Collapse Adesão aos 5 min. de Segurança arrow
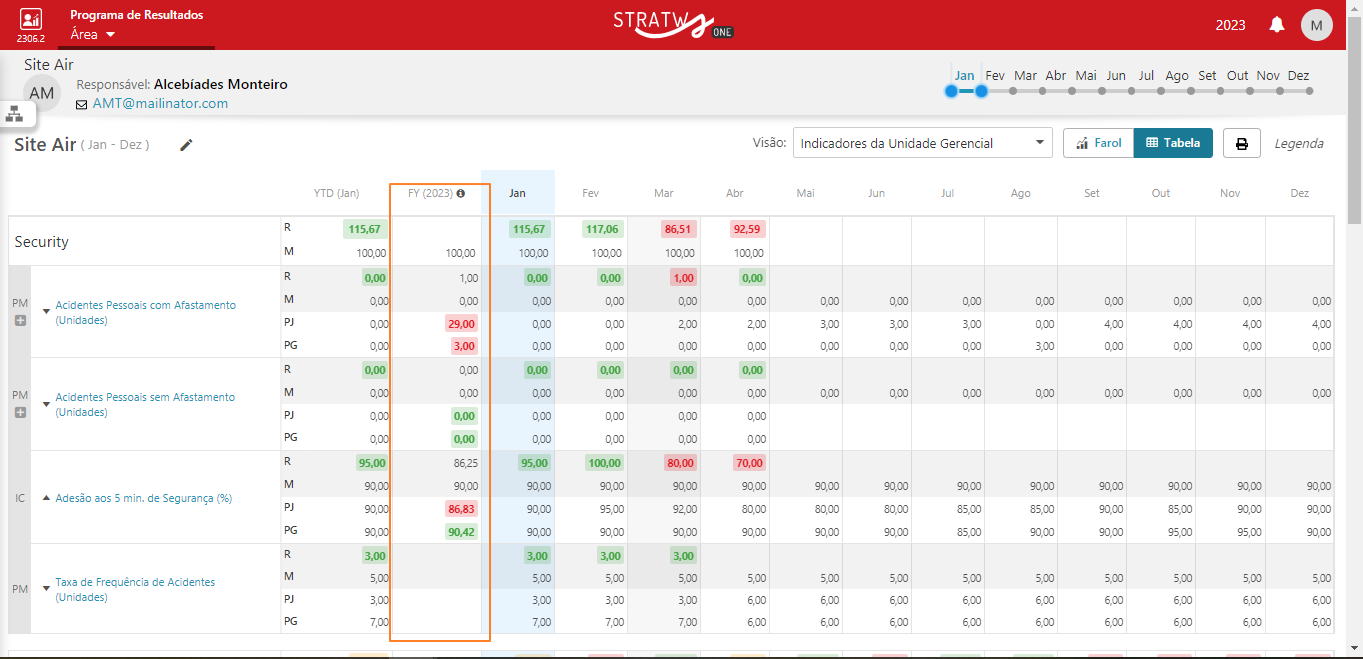 [x=46, y=497]
